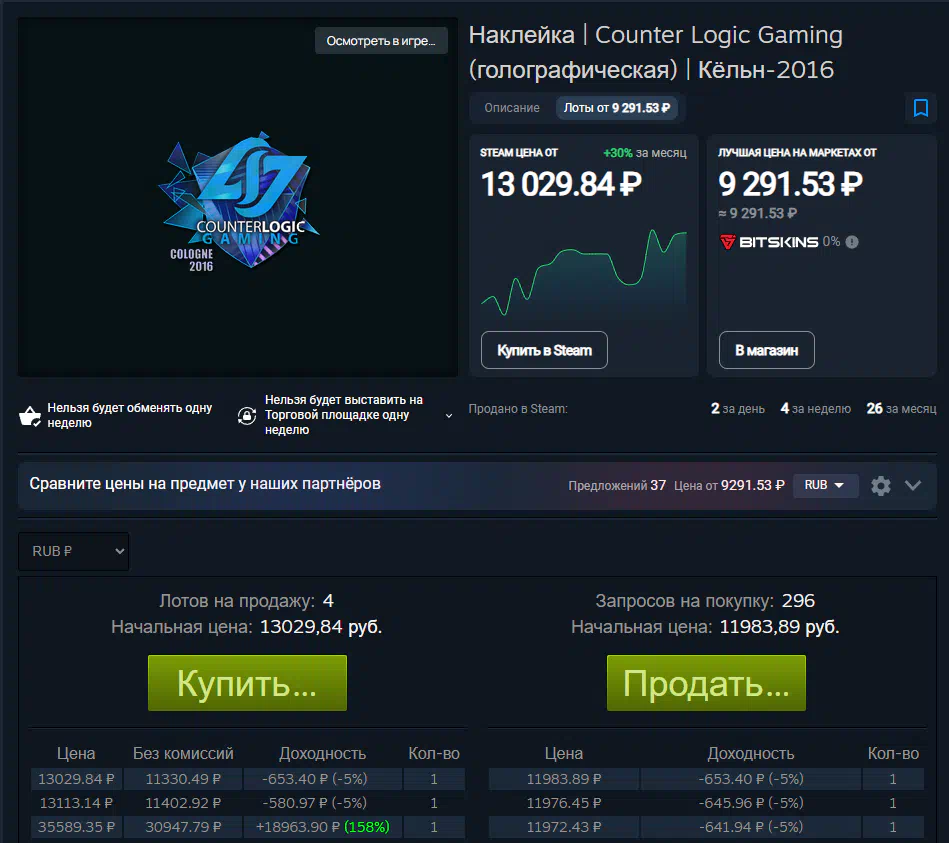Click the best market price 9 291.53 ₽
This screenshot has height=843, width=949.
[x=790, y=184]
